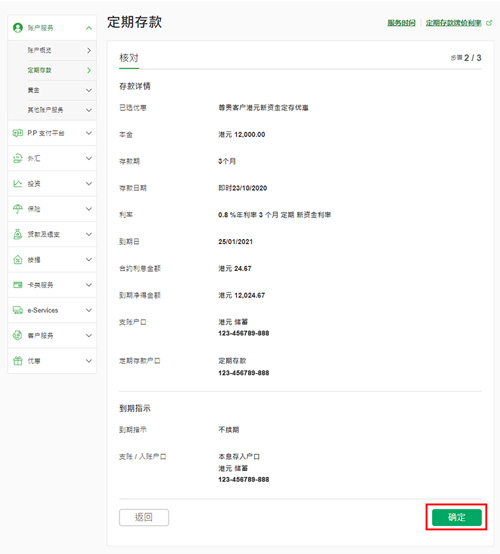The image size is (500, 554).
Task: Expand the P.P 支付平台 chevron
Action: point(89,133)
